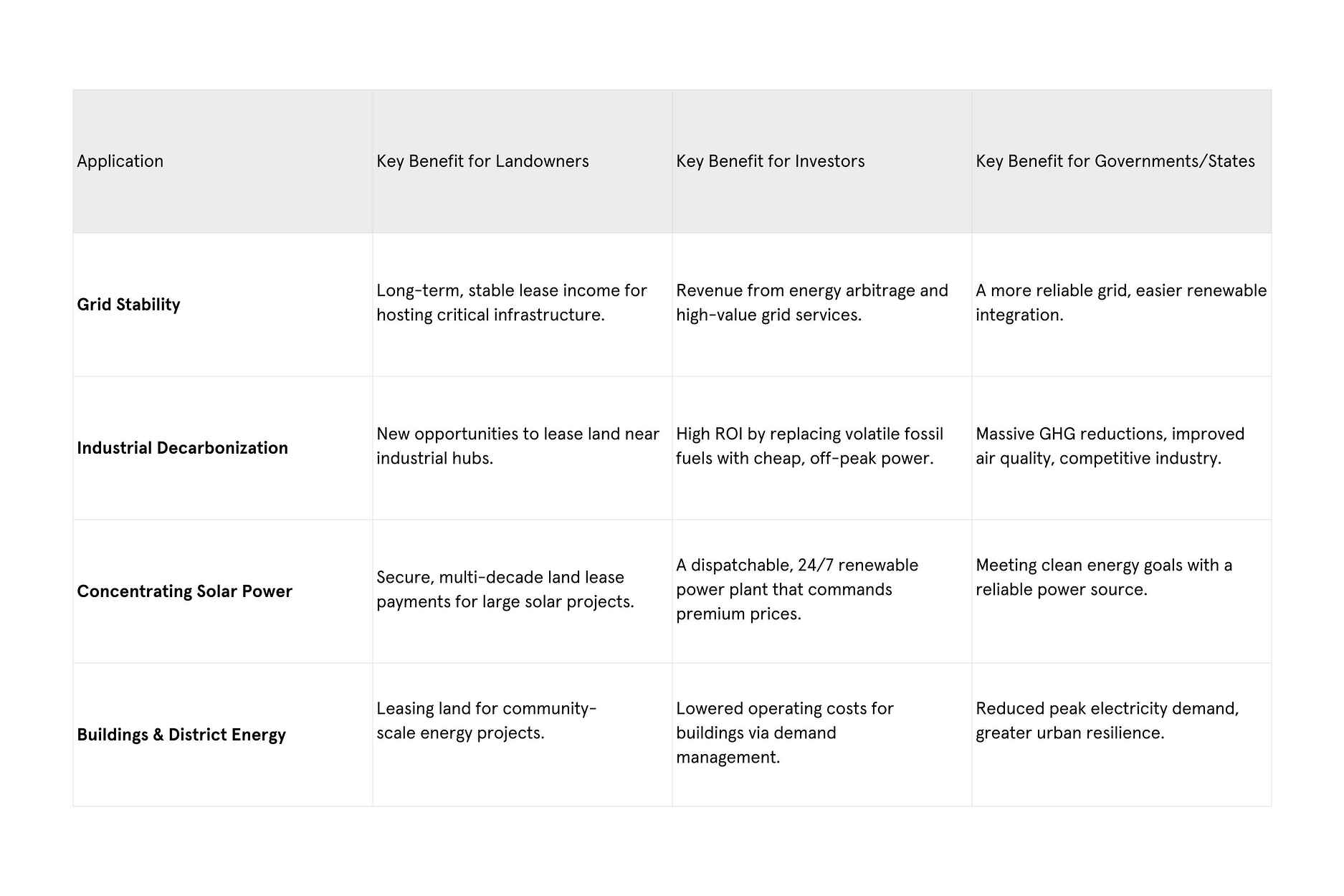Screen dimensions: 1344x896
Task: Select the Concentrating Solar Power row label
Action: point(184,591)
